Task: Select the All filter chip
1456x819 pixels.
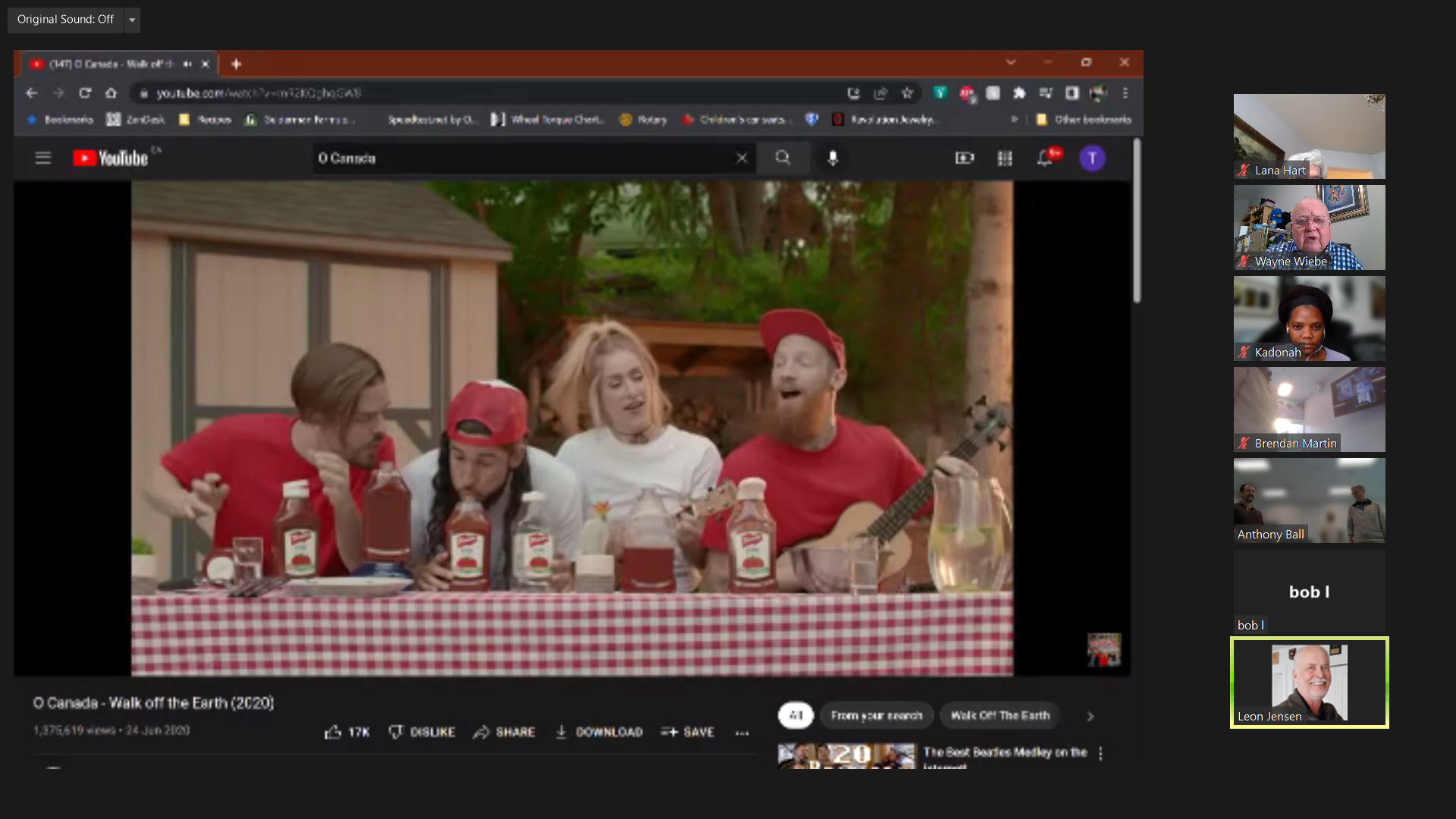Action: click(x=795, y=715)
